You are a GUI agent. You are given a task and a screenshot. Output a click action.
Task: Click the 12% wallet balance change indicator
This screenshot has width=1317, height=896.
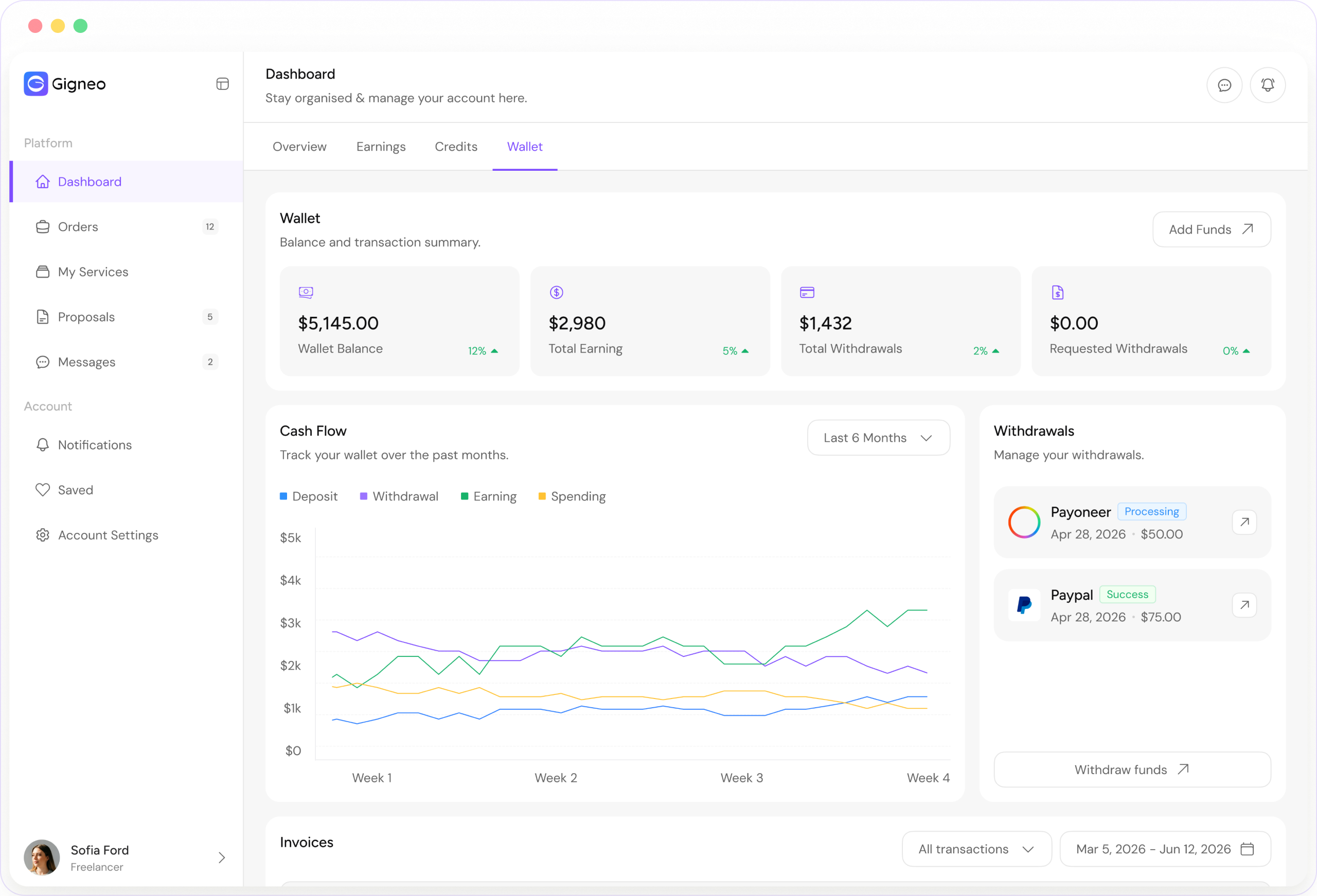tap(483, 351)
